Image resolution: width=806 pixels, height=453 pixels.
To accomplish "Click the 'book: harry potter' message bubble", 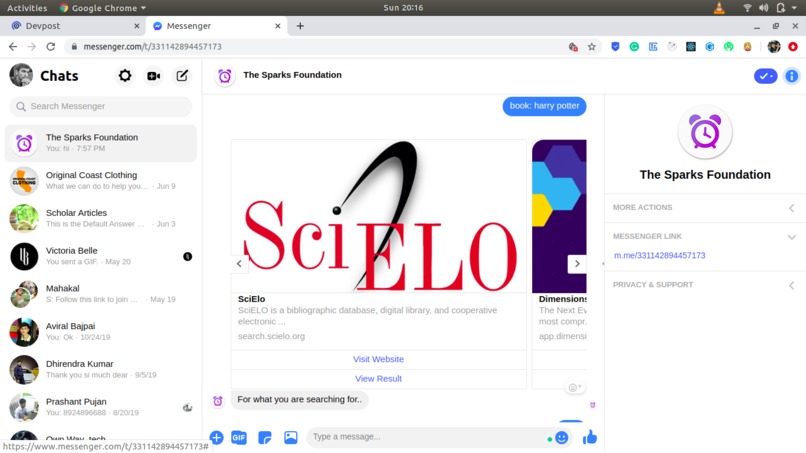I will point(544,106).
